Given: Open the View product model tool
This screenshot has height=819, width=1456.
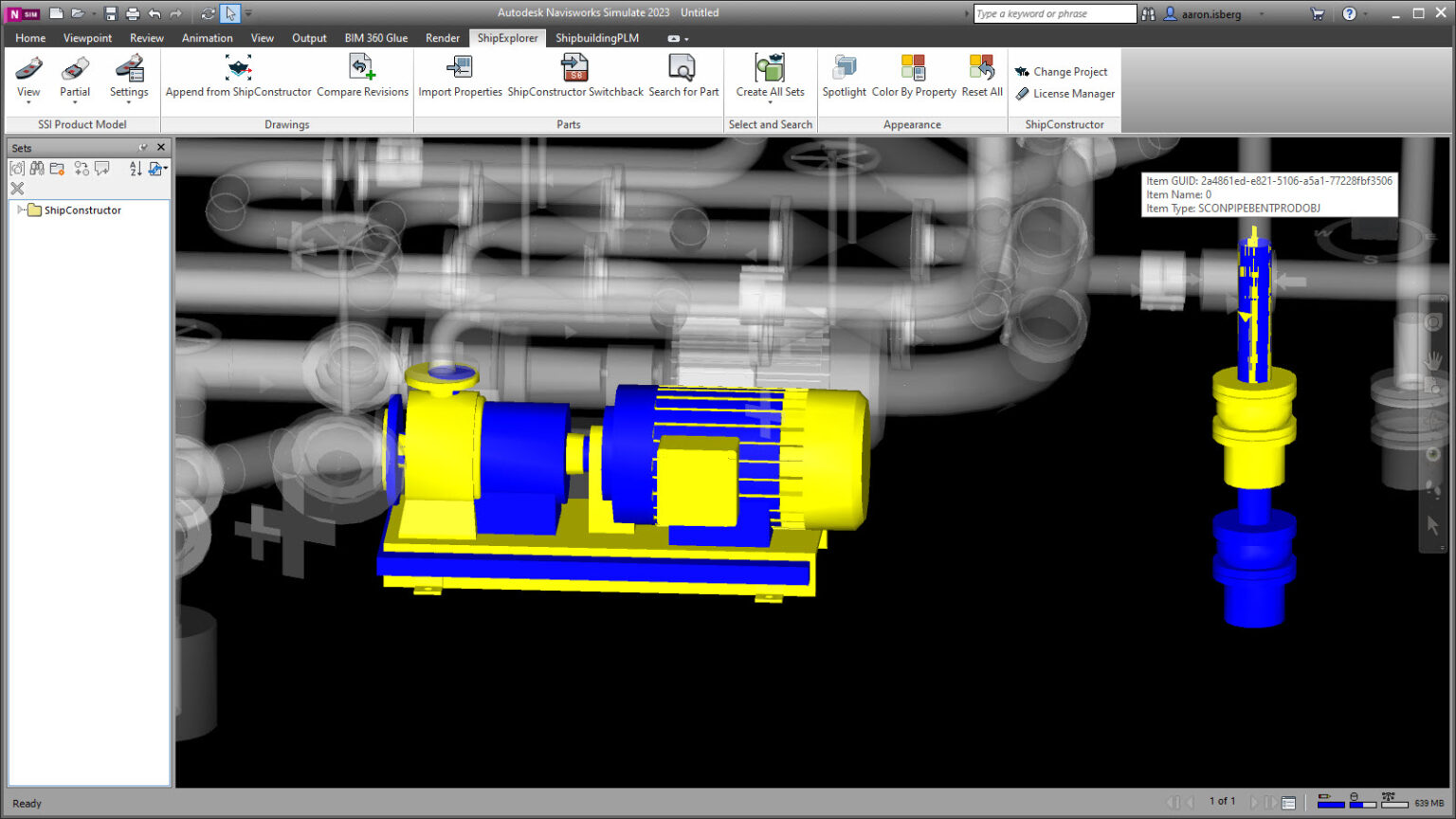Looking at the screenshot, I should pos(28,77).
